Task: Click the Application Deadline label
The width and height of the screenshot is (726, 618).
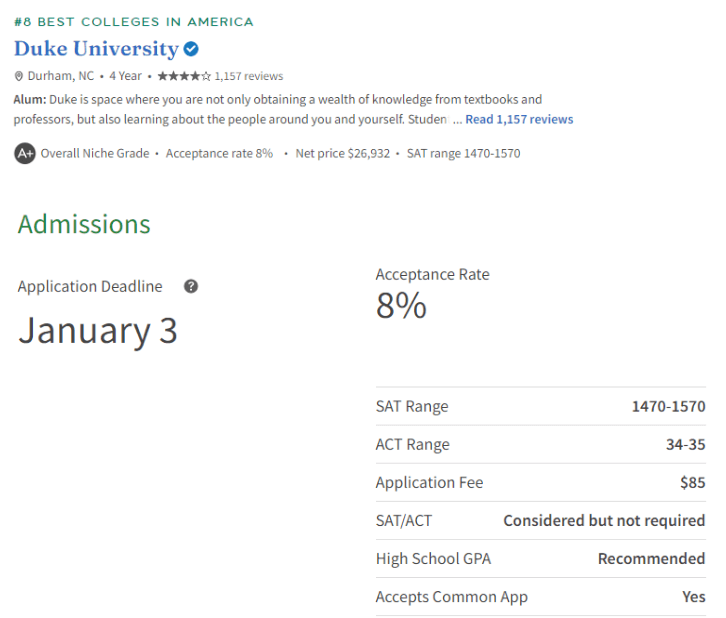Action: pos(90,287)
